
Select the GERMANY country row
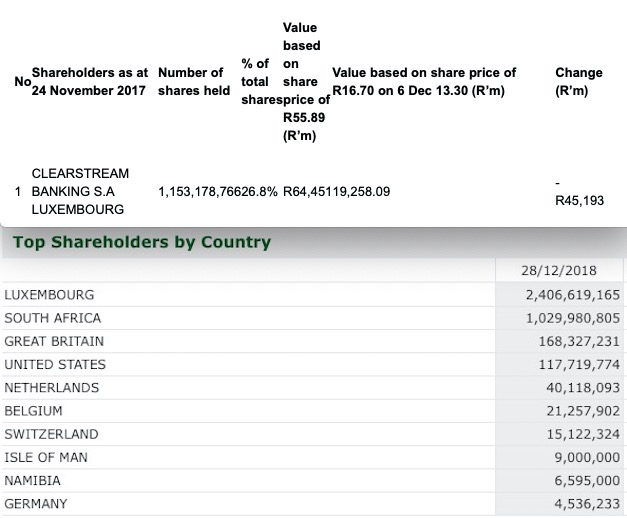click(x=312, y=504)
